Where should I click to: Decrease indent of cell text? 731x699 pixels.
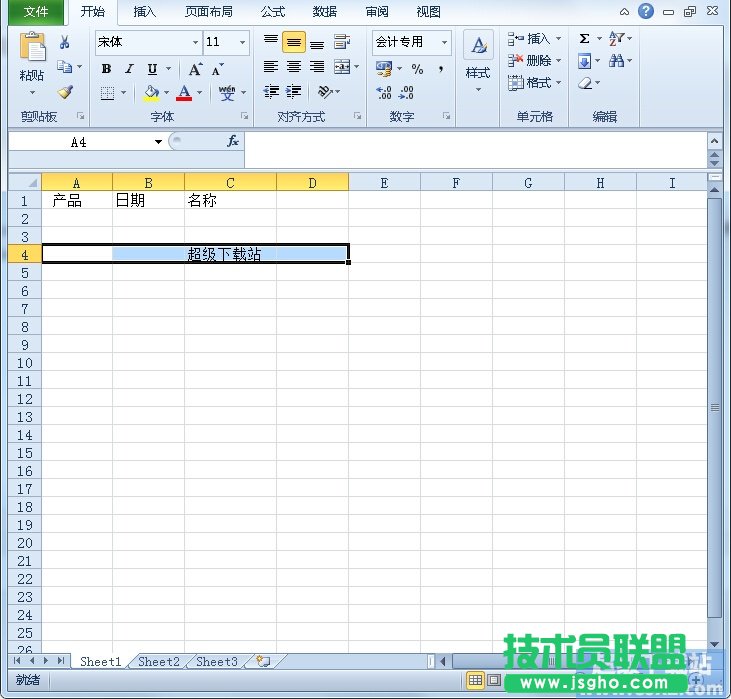click(271, 91)
